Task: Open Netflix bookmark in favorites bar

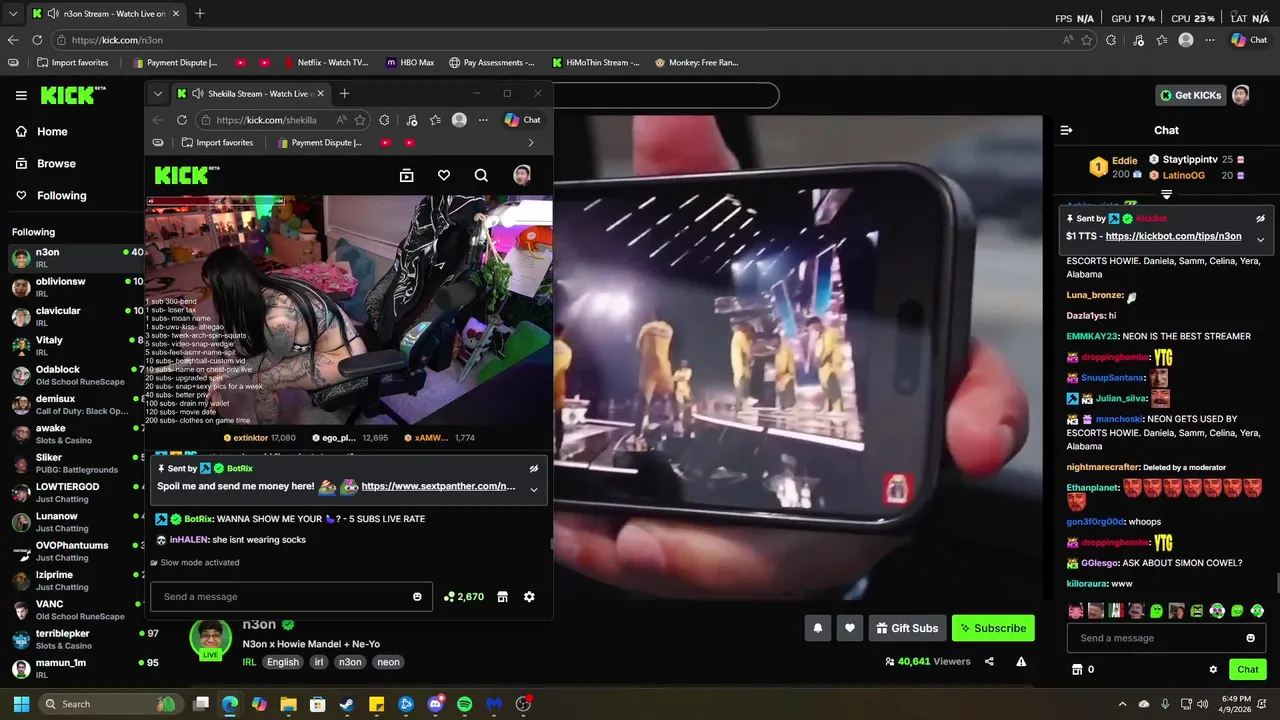Action: tap(326, 62)
